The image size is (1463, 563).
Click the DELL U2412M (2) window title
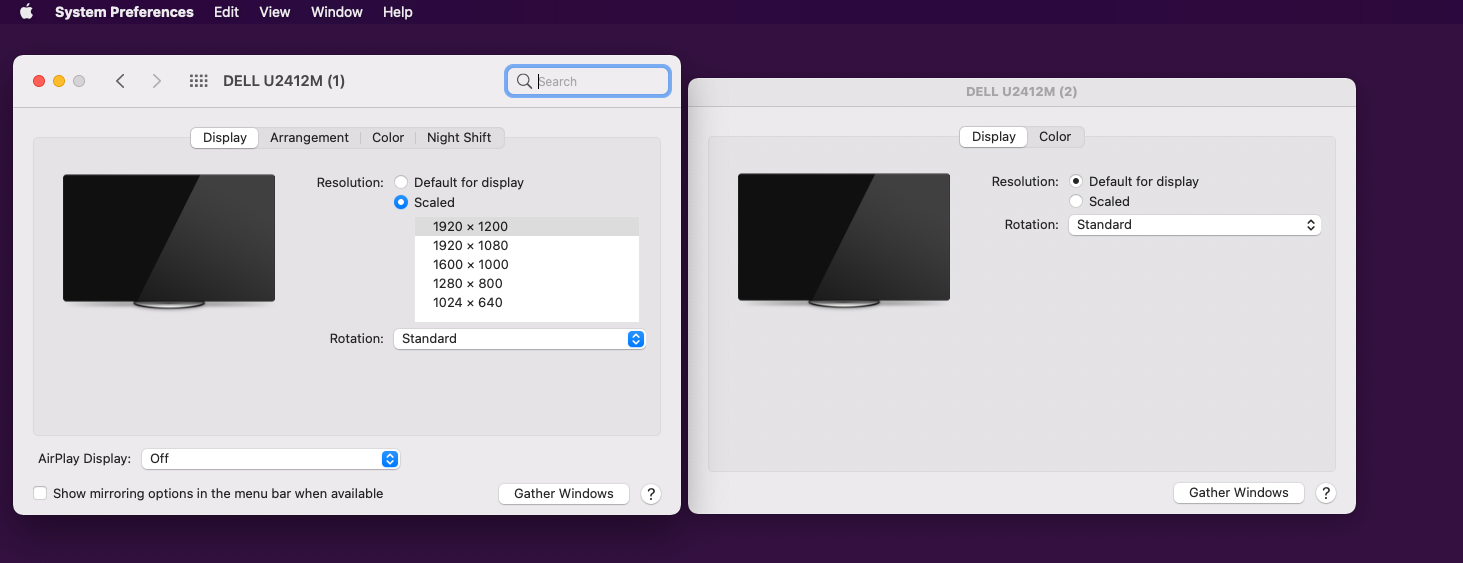pos(1021,92)
